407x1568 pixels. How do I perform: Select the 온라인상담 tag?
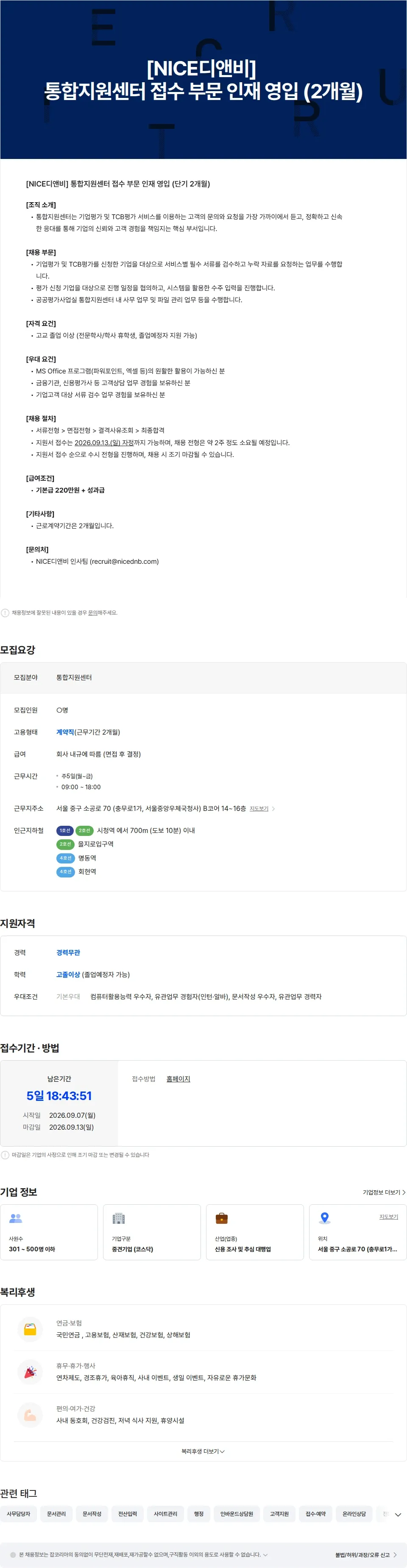click(x=354, y=1514)
